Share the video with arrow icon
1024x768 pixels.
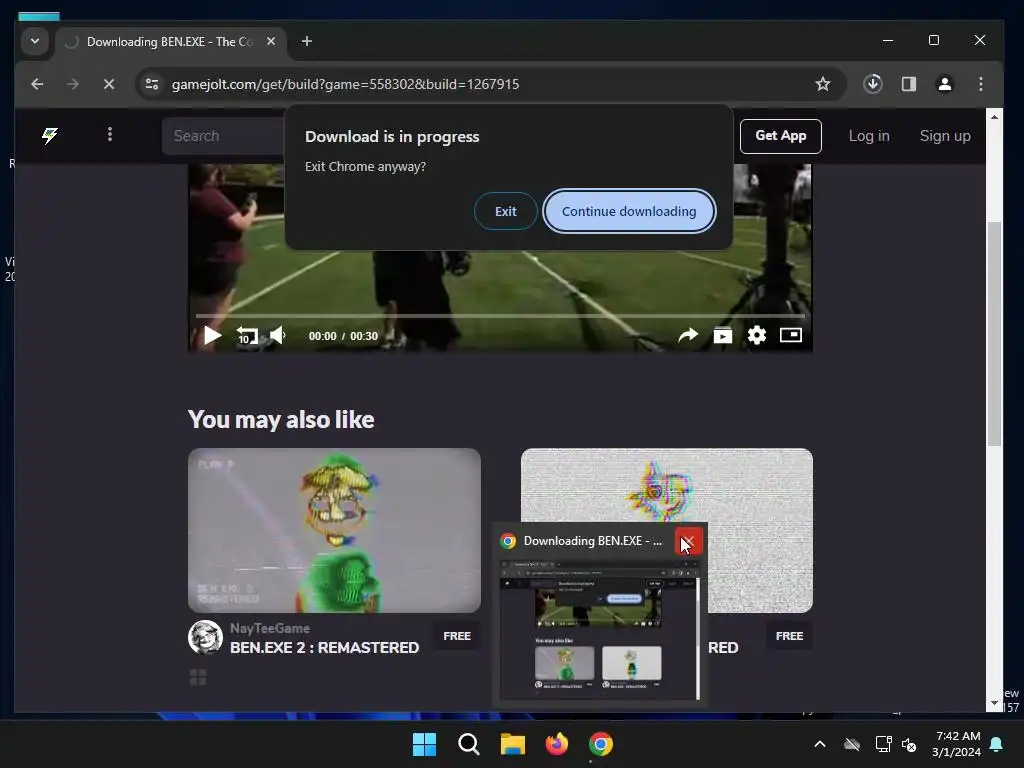point(688,335)
